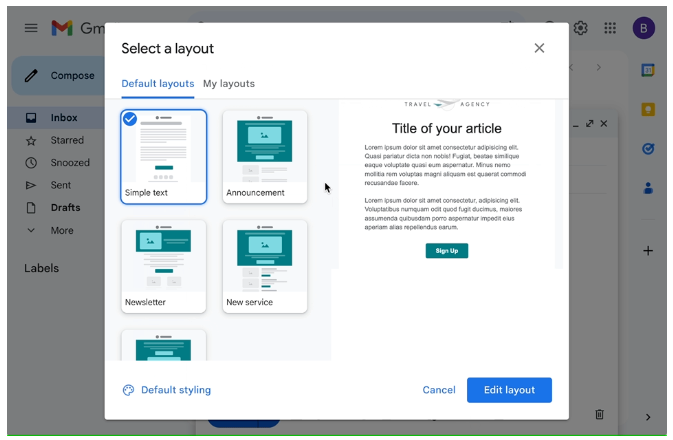Switch to the My layouts tab
Viewport: 673px width, 440px height.
click(228, 83)
